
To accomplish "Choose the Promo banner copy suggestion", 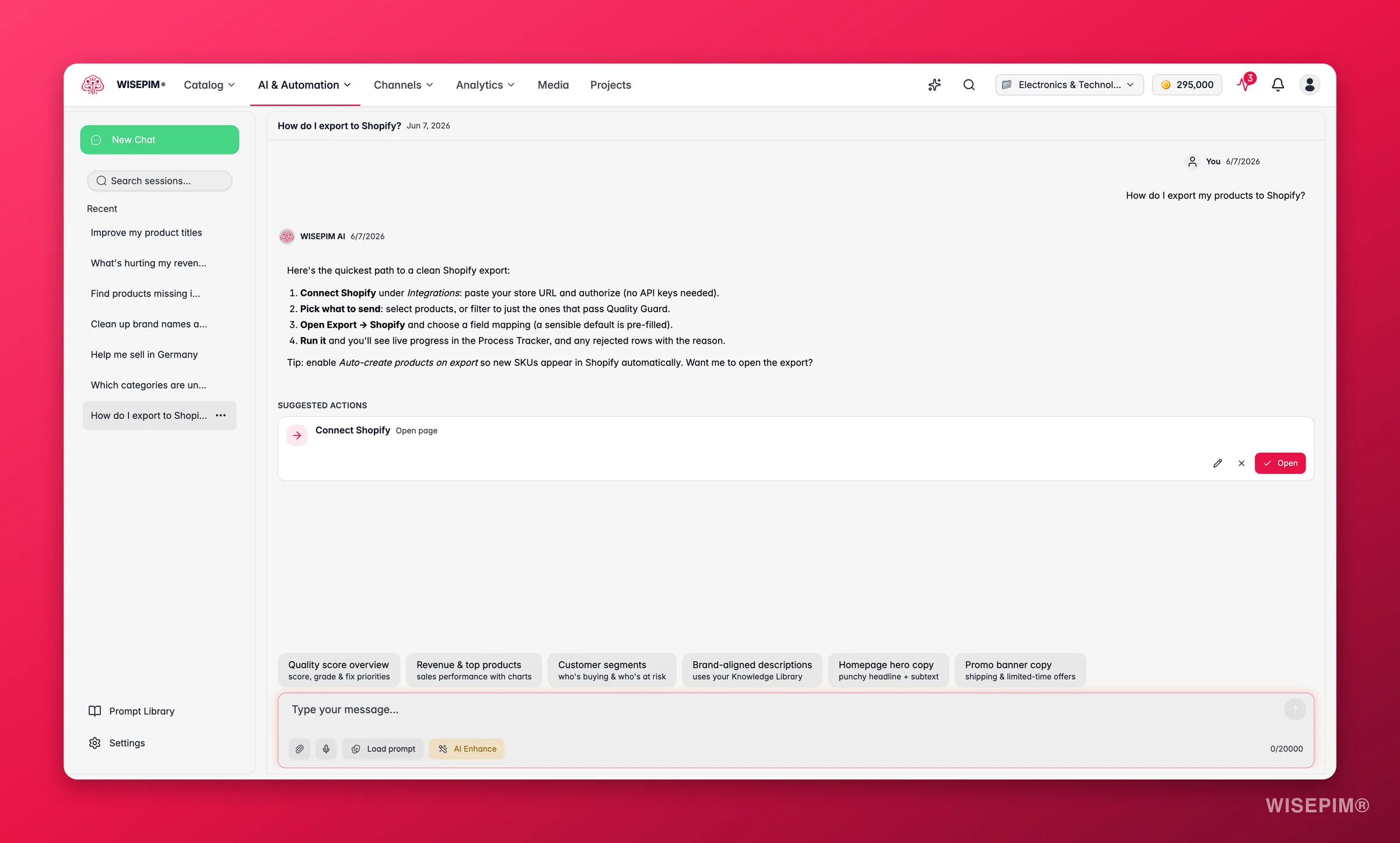I will coord(1020,670).
